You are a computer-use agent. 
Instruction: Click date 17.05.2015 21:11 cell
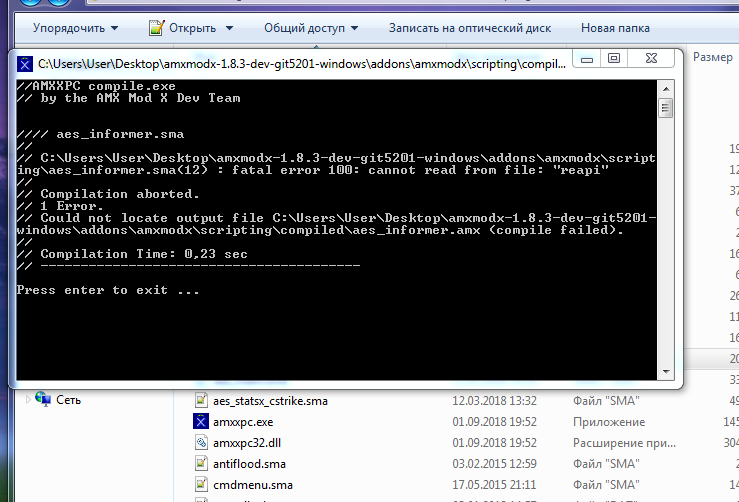[494, 485]
